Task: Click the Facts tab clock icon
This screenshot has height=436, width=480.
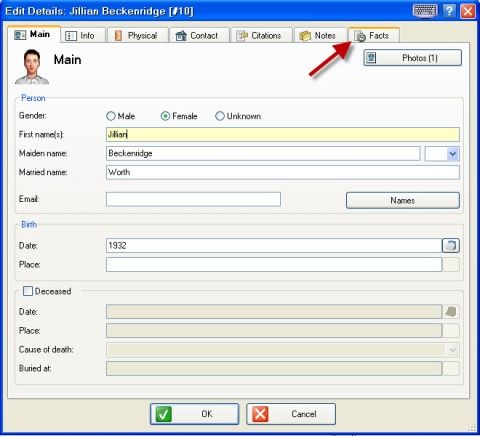Action: [360, 36]
